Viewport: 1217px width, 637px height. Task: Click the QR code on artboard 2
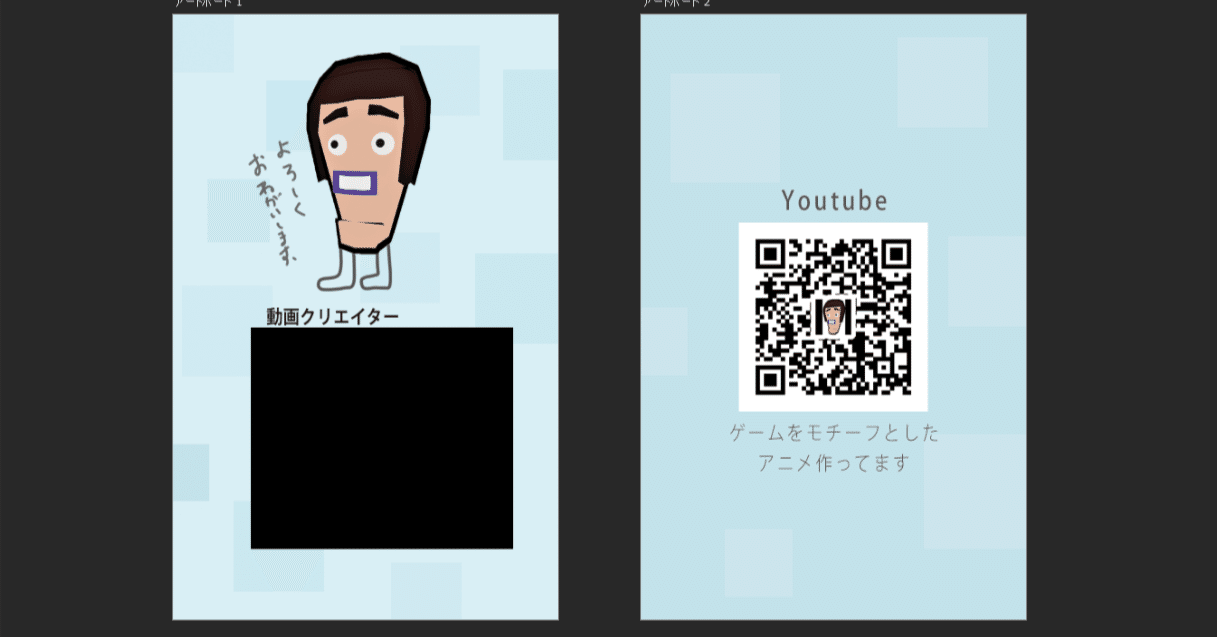pos(833,317)
